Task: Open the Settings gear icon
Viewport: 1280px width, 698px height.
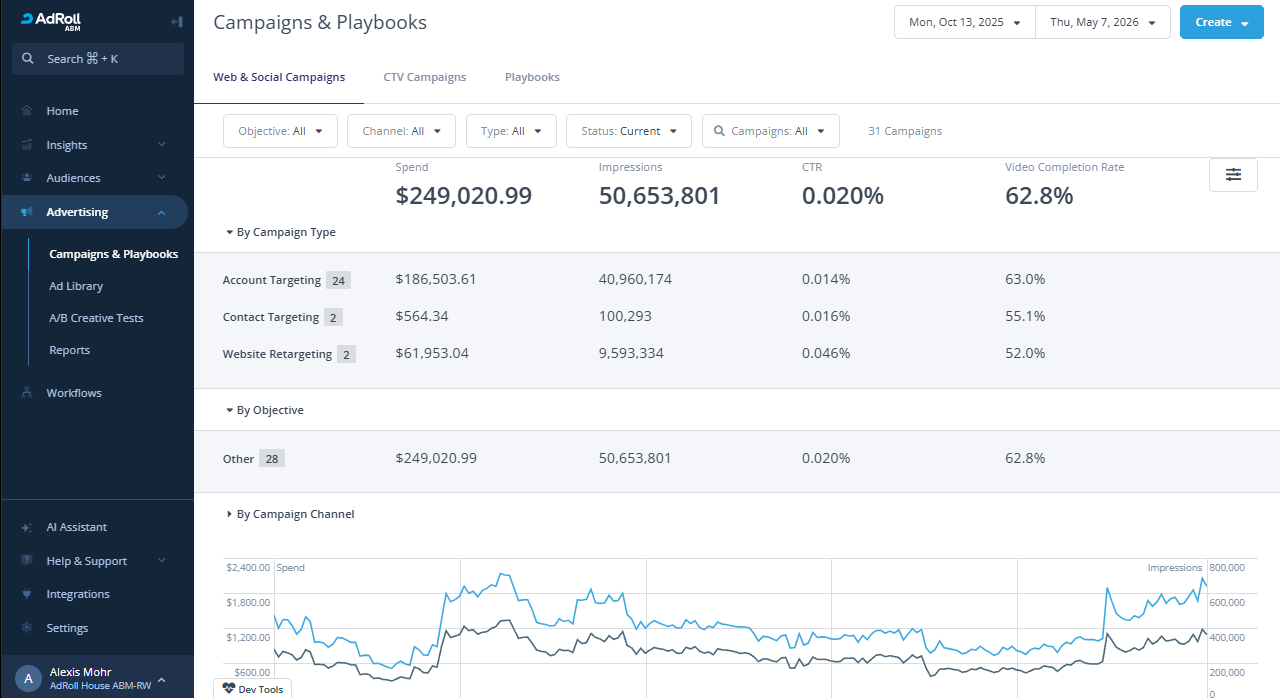Action: pyautogui.click(x=27, y=628)
